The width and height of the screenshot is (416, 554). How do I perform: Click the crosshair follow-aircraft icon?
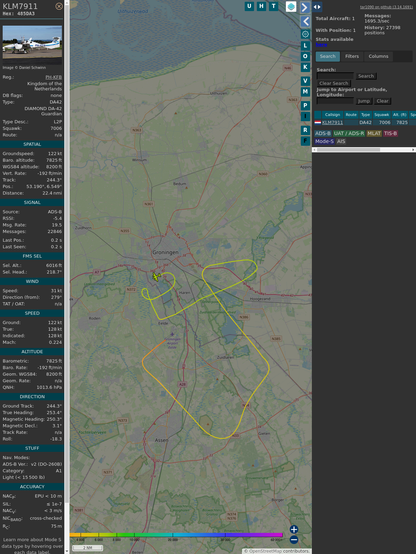click(x=305, y=34)
